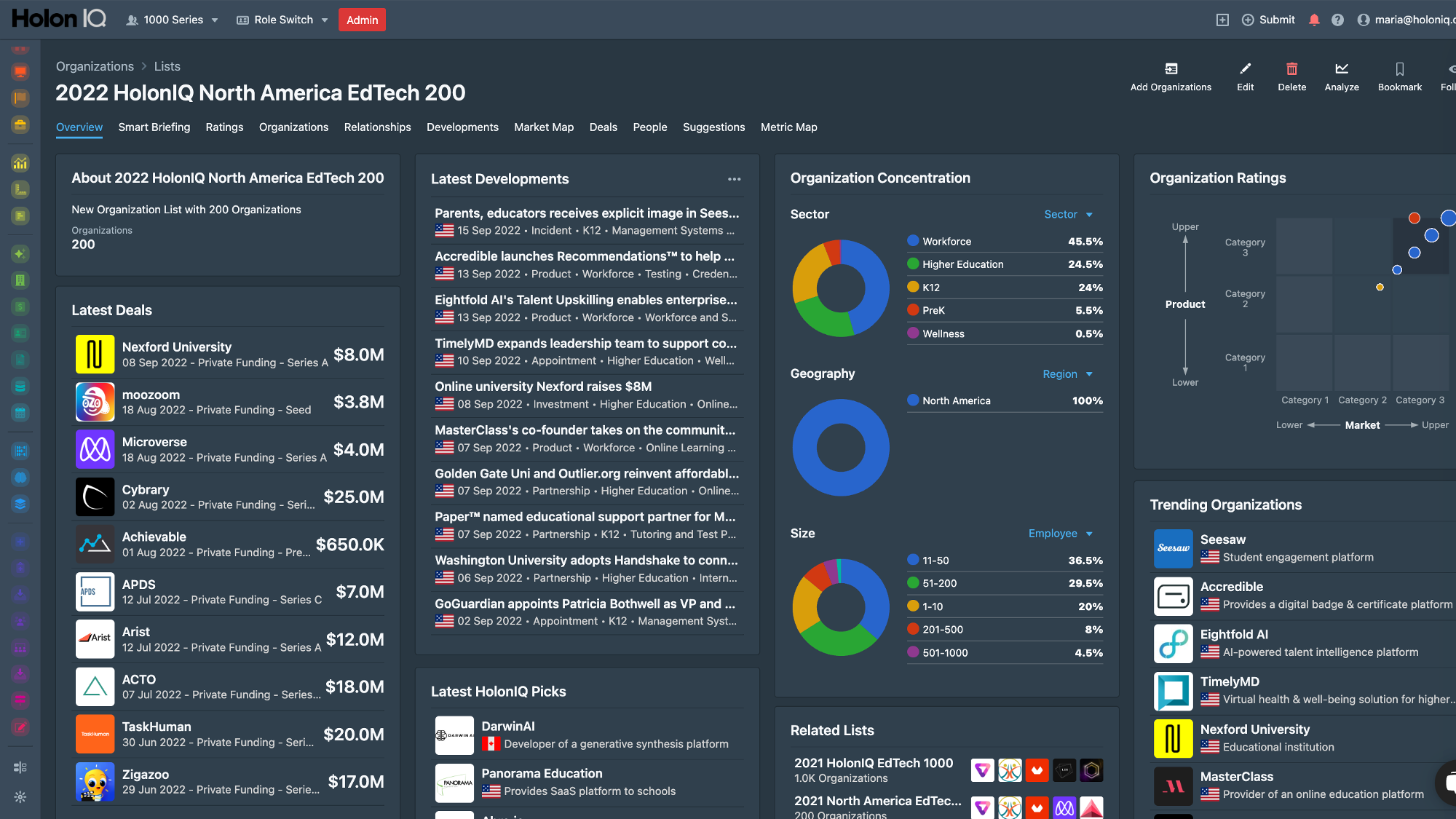Open the green building sidebar icon
The image size is (1456, 819).
click(20, 280)
